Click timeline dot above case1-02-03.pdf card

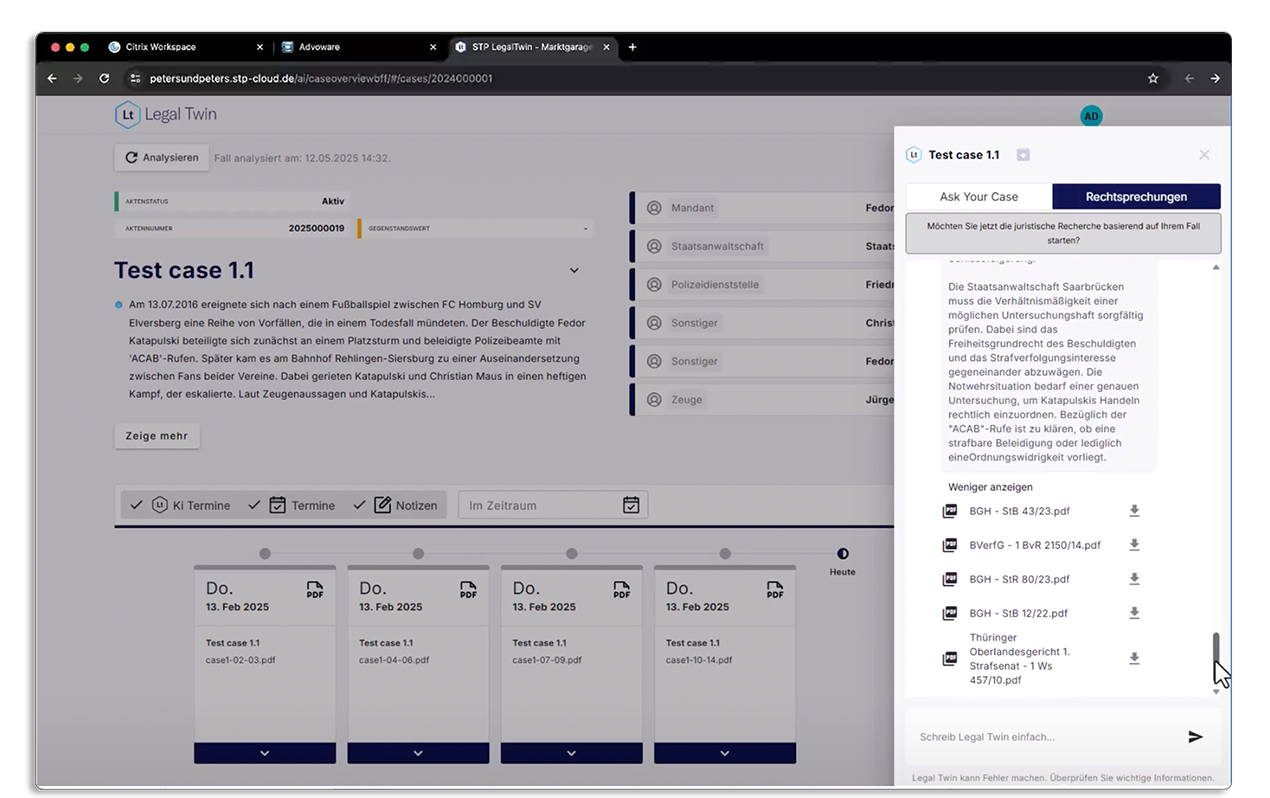[x=264, y=553]
